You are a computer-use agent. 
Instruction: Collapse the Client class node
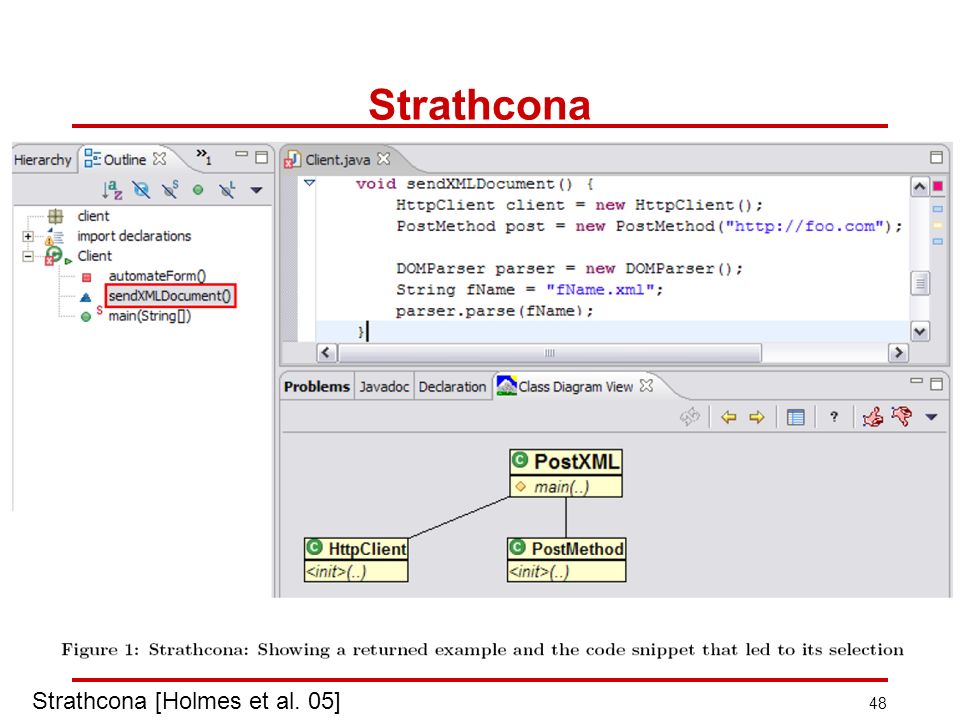(28, 256)
